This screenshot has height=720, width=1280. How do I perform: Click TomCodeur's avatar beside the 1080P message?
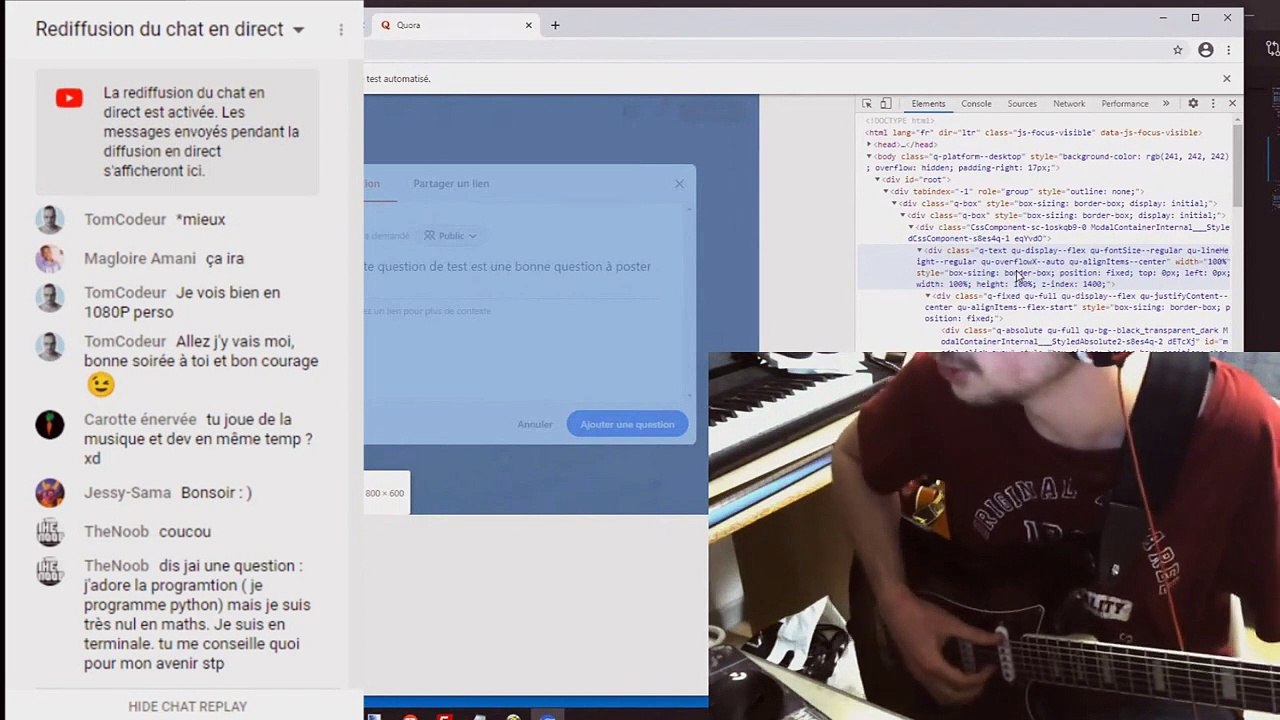[49, 297]
